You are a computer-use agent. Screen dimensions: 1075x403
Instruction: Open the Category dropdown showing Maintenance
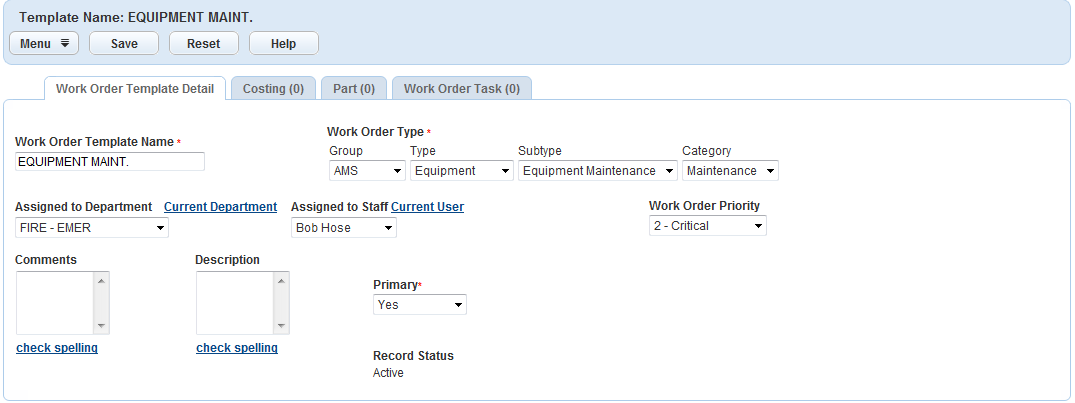(x=730, y=171)
